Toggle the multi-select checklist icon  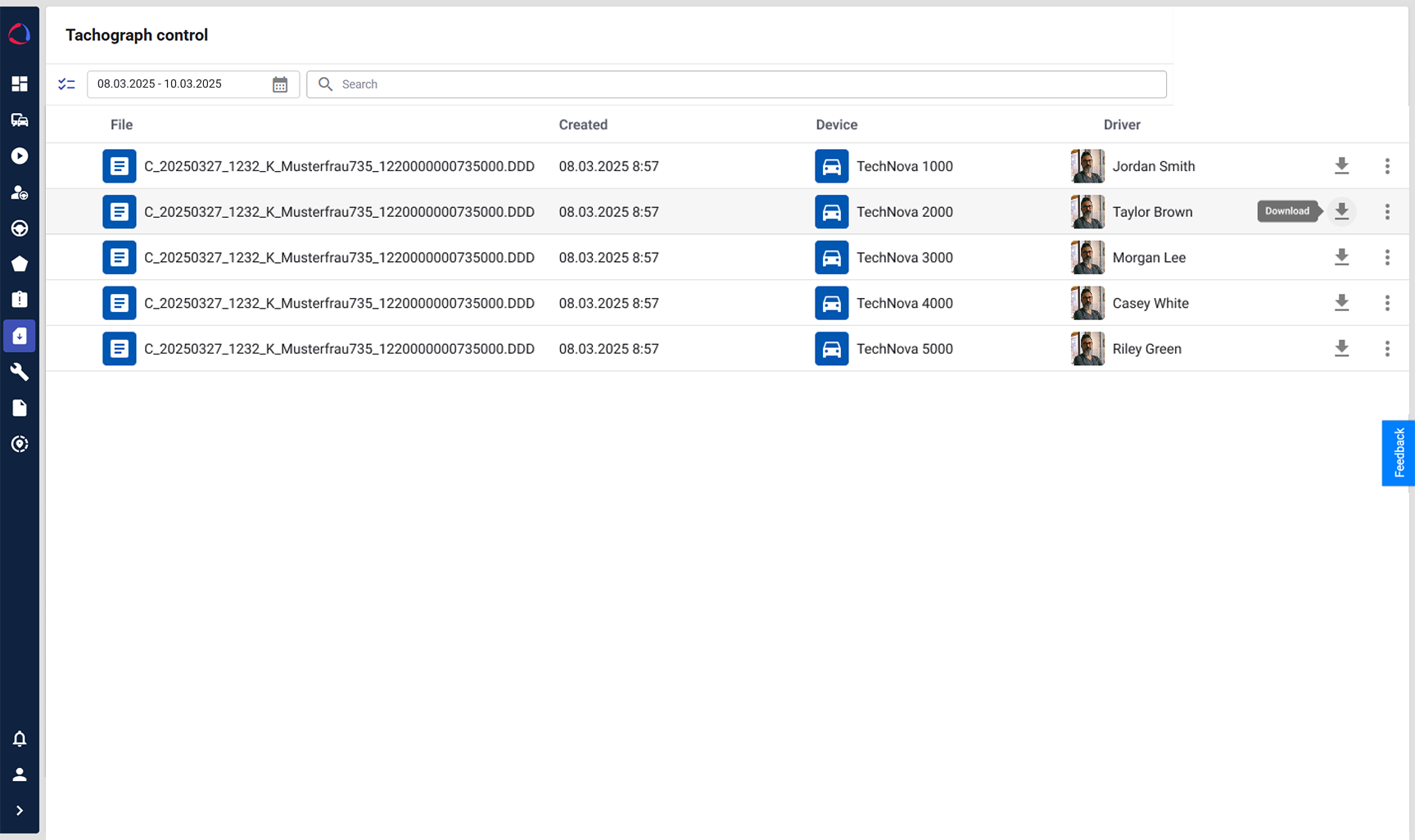(66, 84)
